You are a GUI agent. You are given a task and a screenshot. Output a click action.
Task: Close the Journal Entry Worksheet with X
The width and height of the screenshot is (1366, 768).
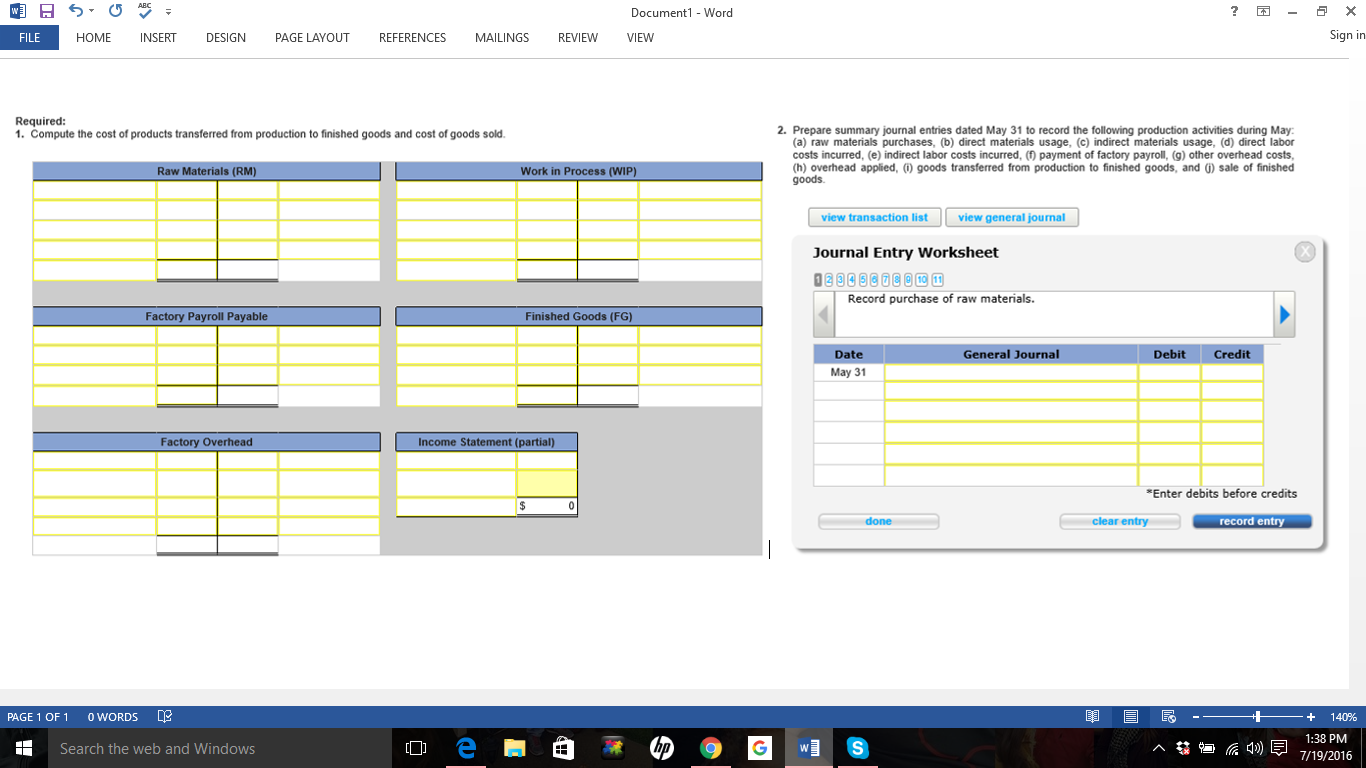click(x=1304, y=252)
